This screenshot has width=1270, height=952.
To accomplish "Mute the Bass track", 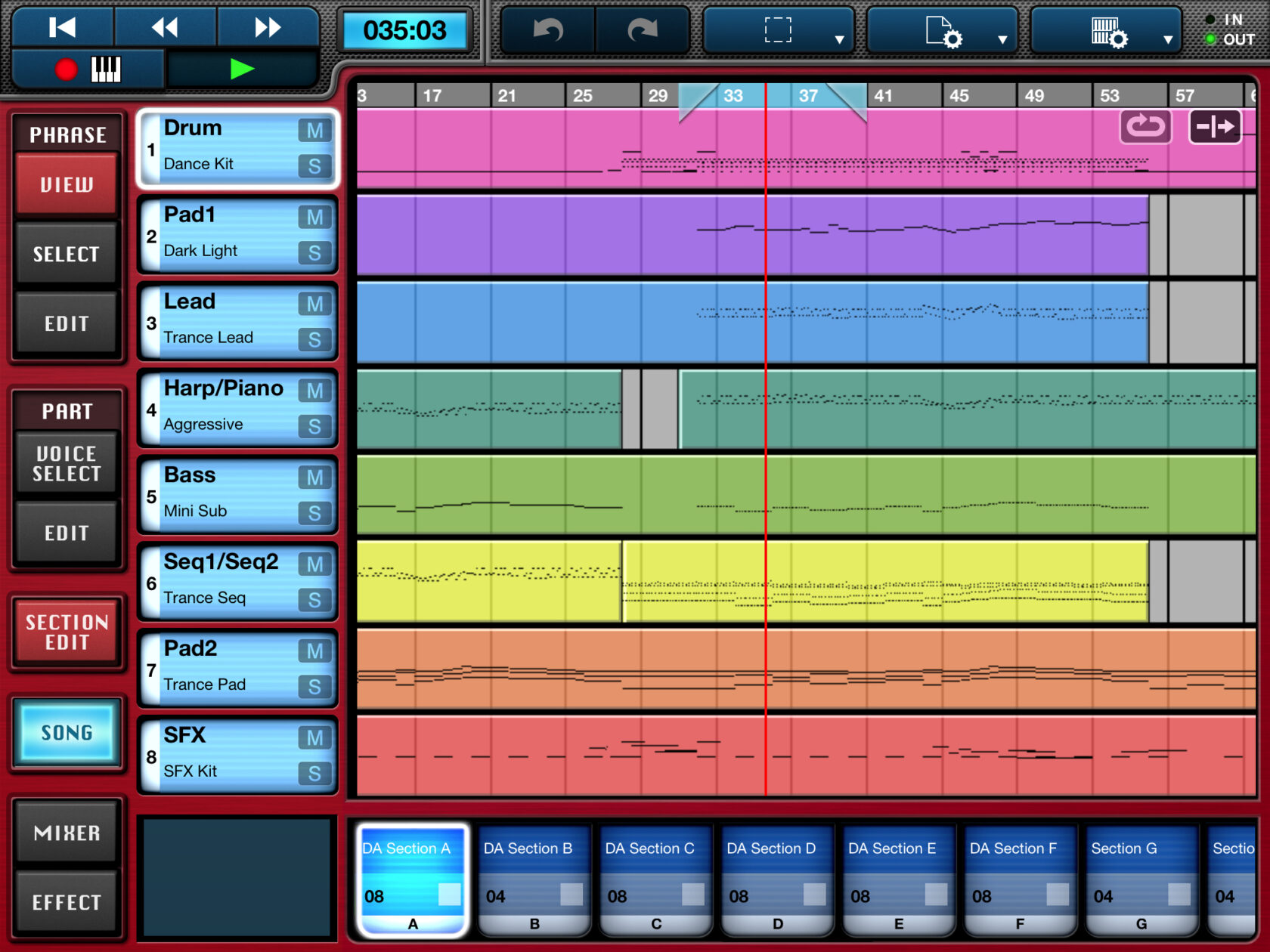I will click(314, 478).
